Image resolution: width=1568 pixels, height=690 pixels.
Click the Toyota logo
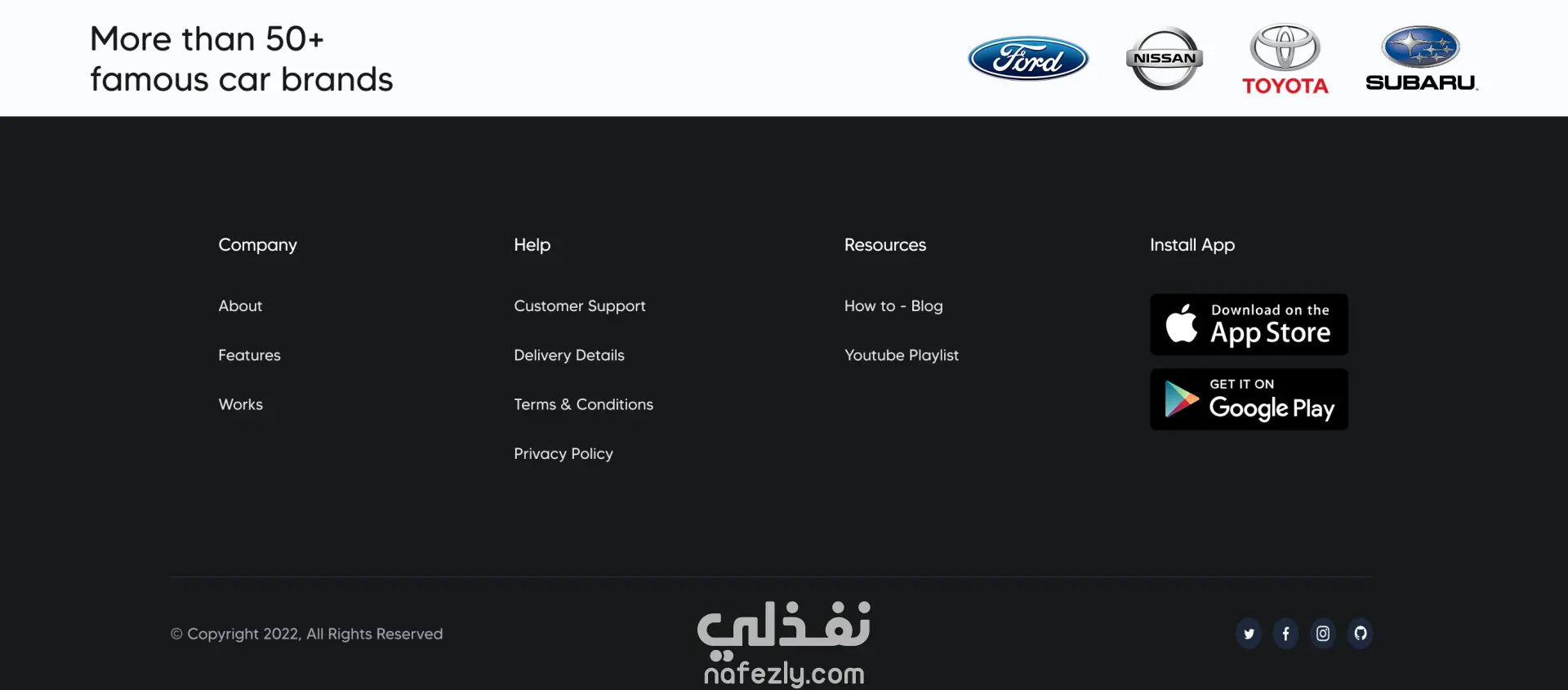(1285, 59)
